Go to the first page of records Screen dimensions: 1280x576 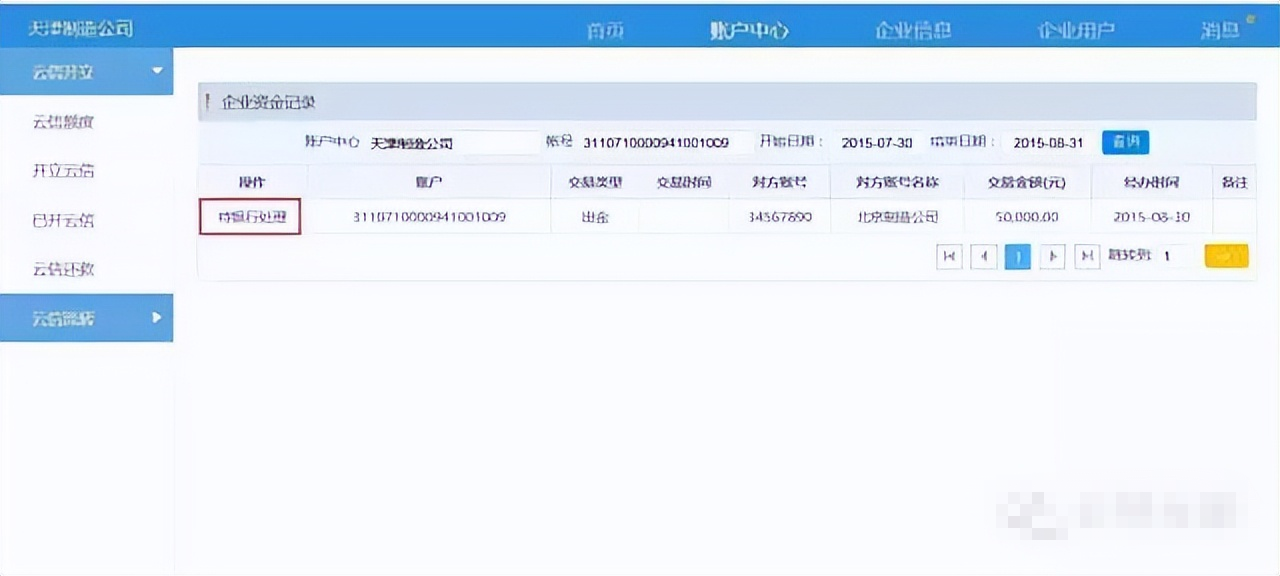coord(949,257)
